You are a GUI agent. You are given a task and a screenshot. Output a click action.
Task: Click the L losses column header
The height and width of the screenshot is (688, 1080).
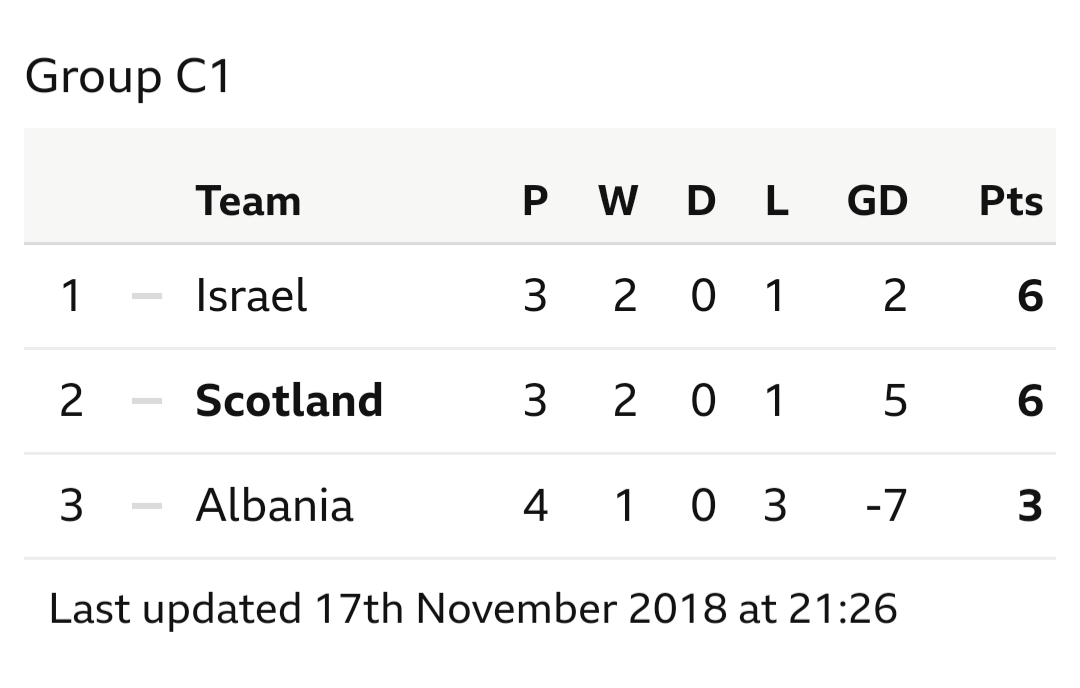coord(777,201)
